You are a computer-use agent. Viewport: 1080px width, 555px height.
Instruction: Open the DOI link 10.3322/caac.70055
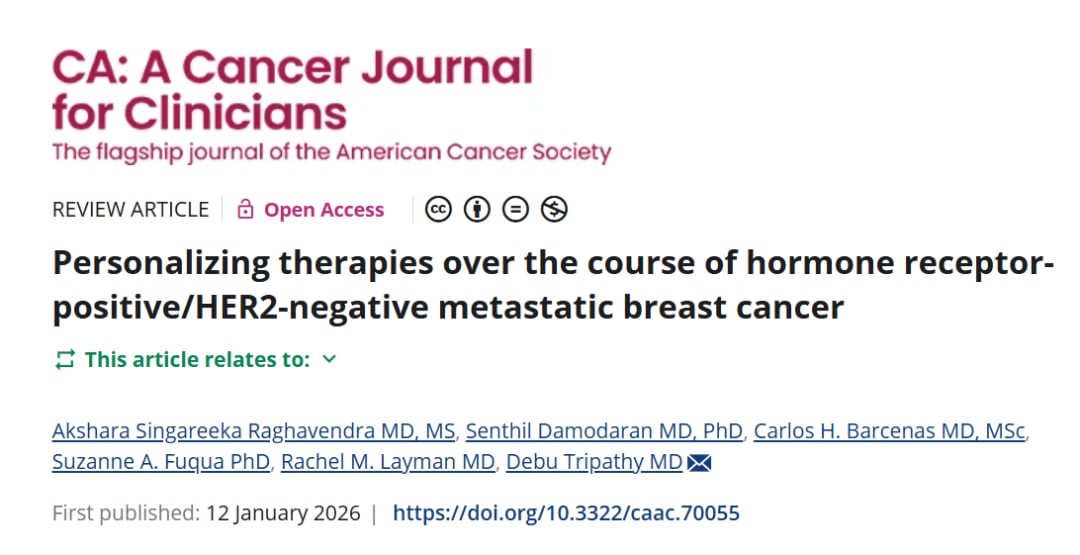(566, 514)
